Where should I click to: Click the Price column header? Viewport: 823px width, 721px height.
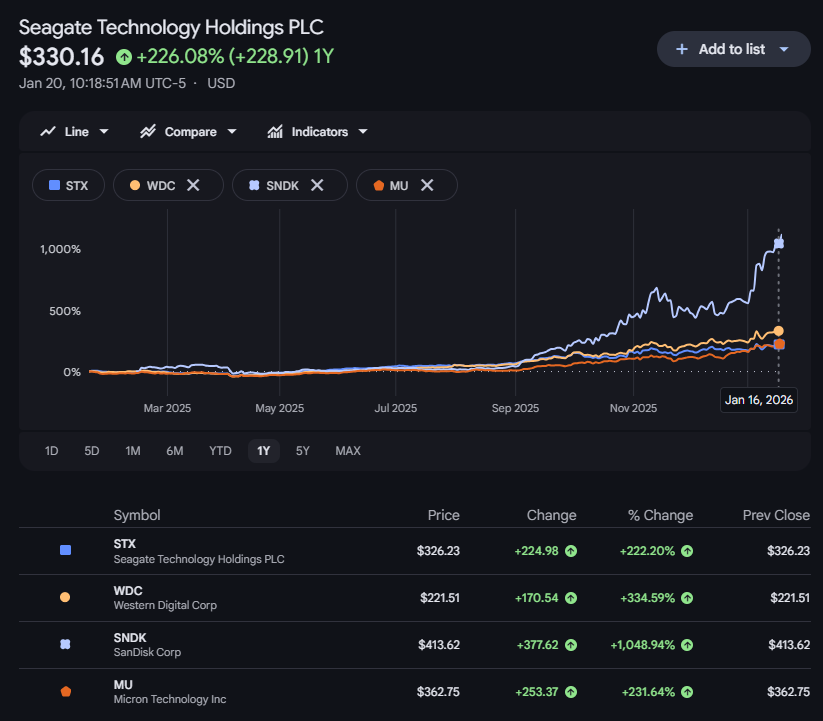[x=444, y=515]
